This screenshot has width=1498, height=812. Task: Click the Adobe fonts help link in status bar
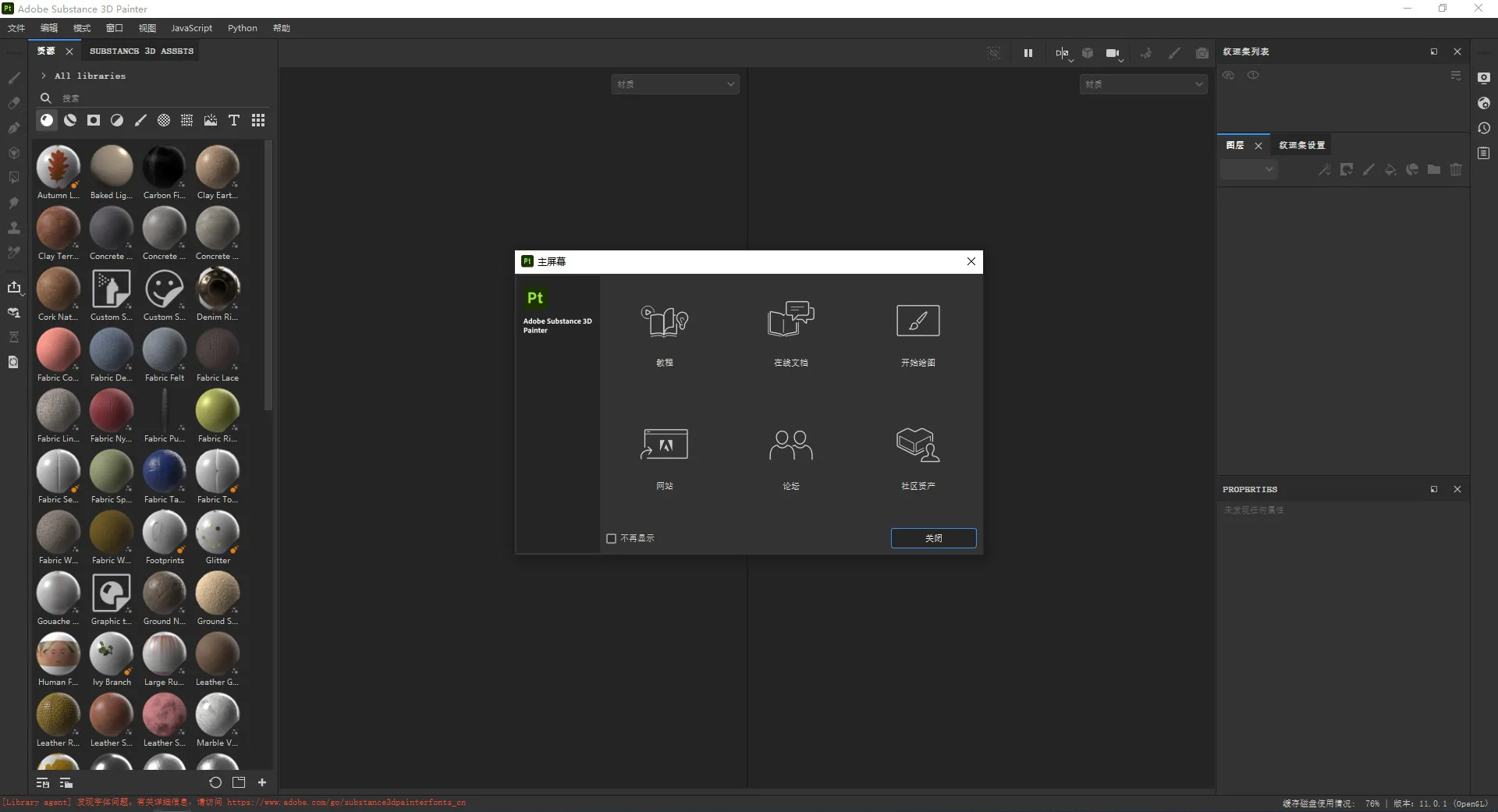346,803
